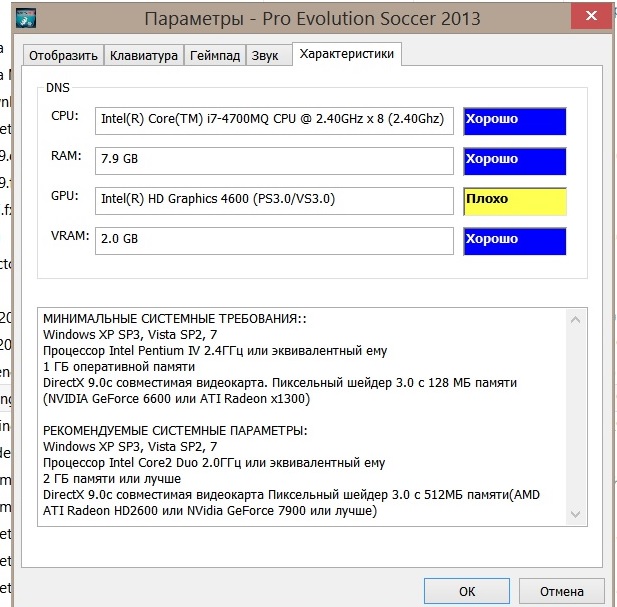
Task: Click the МИНИМАЛЬНЫЕ СИСТЕМНЫЕ ТРЕБОВАНИЯ heading
Action: (175, 318)
